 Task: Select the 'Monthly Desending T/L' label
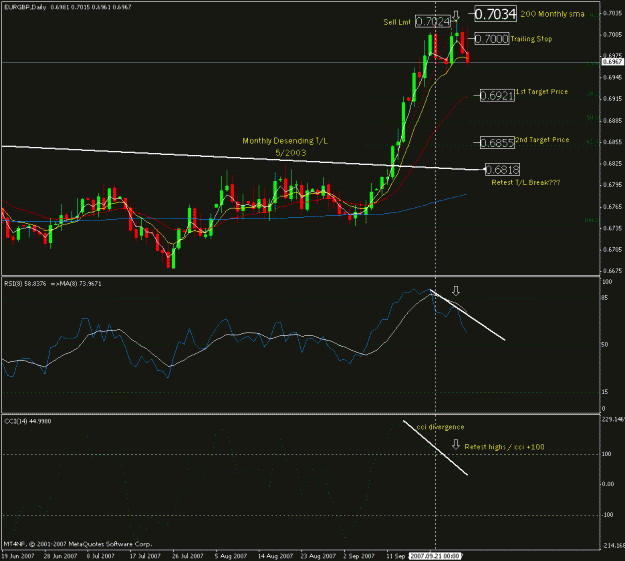285,141
